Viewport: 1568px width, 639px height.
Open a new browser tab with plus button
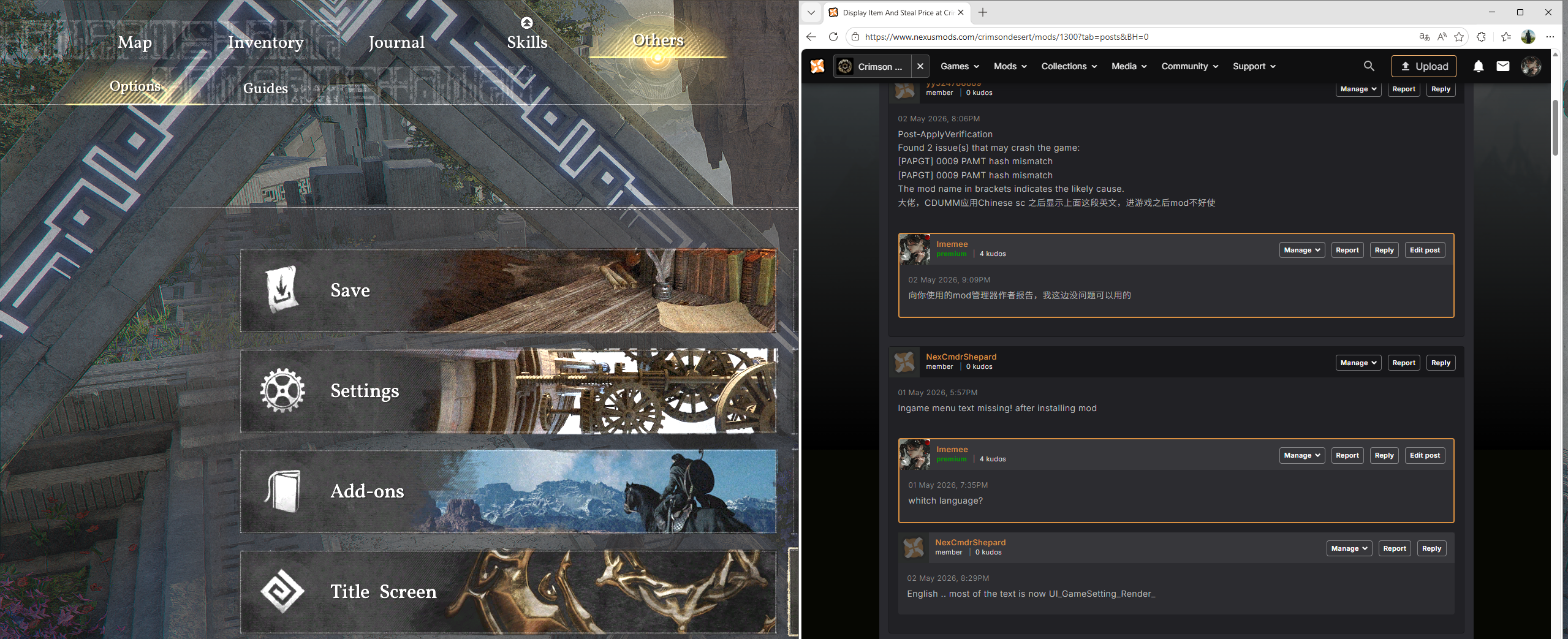click(x=983, y=12)
